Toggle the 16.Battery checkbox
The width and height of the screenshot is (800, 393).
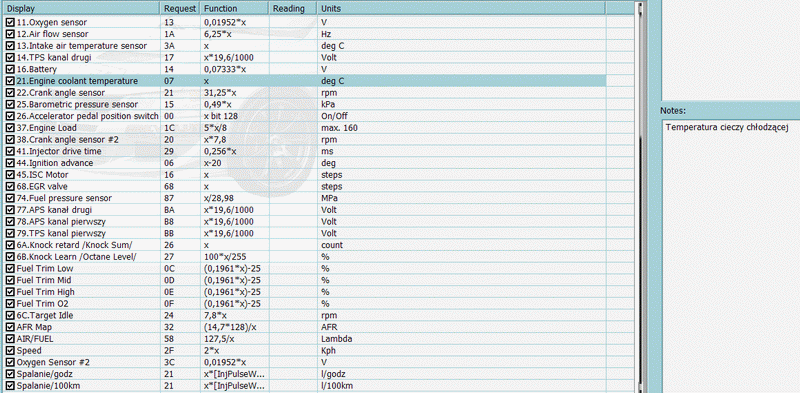(10, 69)
